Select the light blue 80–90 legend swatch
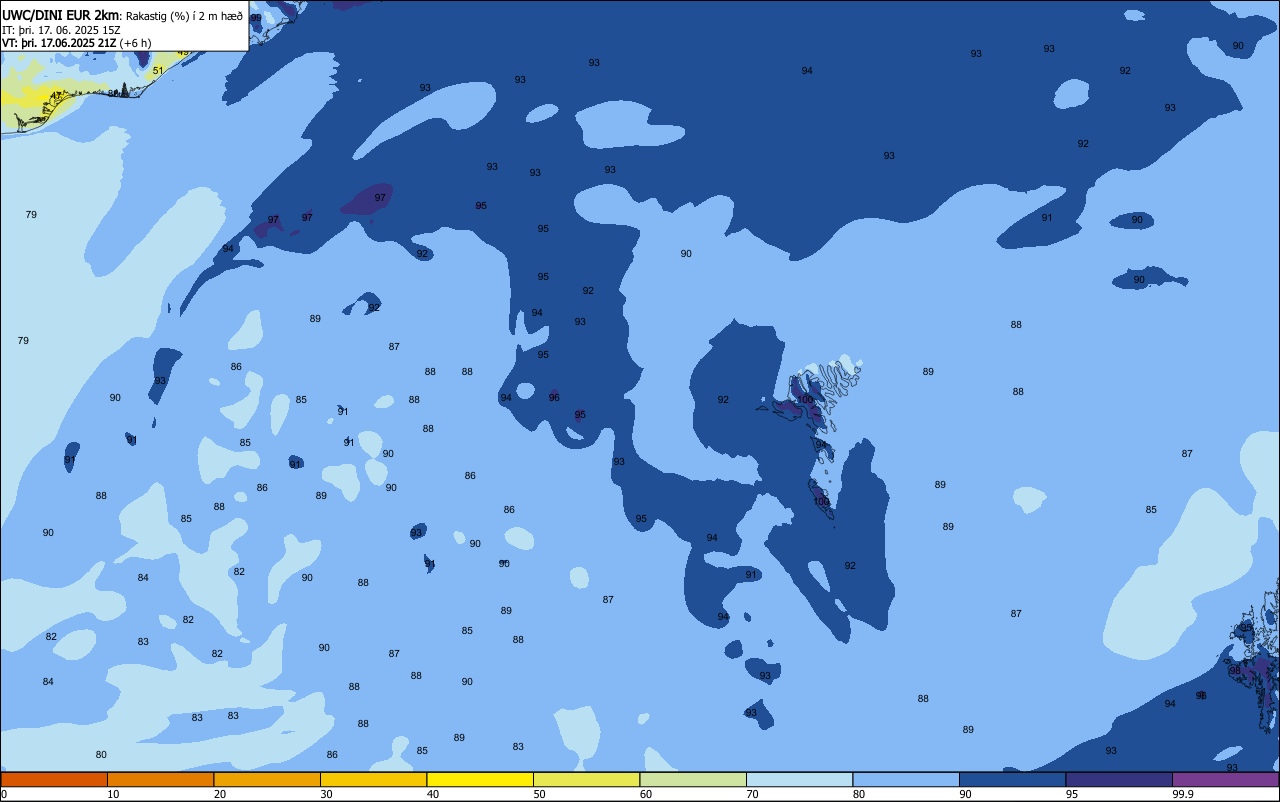1280x802 pixels. pos(906,779)
